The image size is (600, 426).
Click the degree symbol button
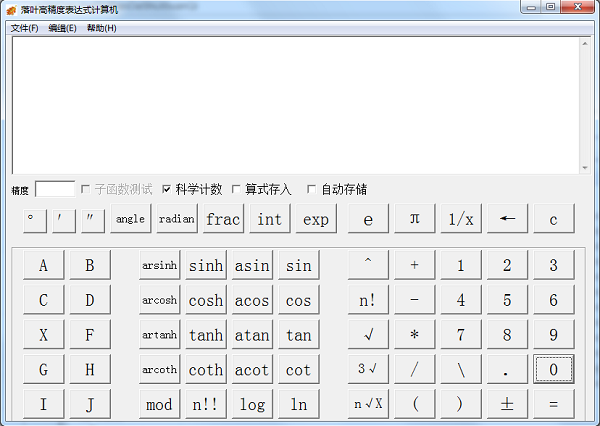coord(35,221)
